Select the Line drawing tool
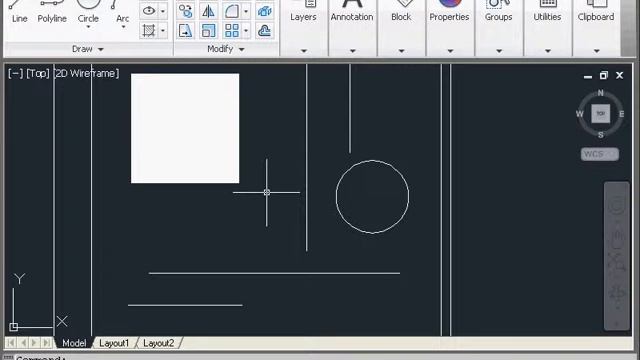 (x=19, y=11)
